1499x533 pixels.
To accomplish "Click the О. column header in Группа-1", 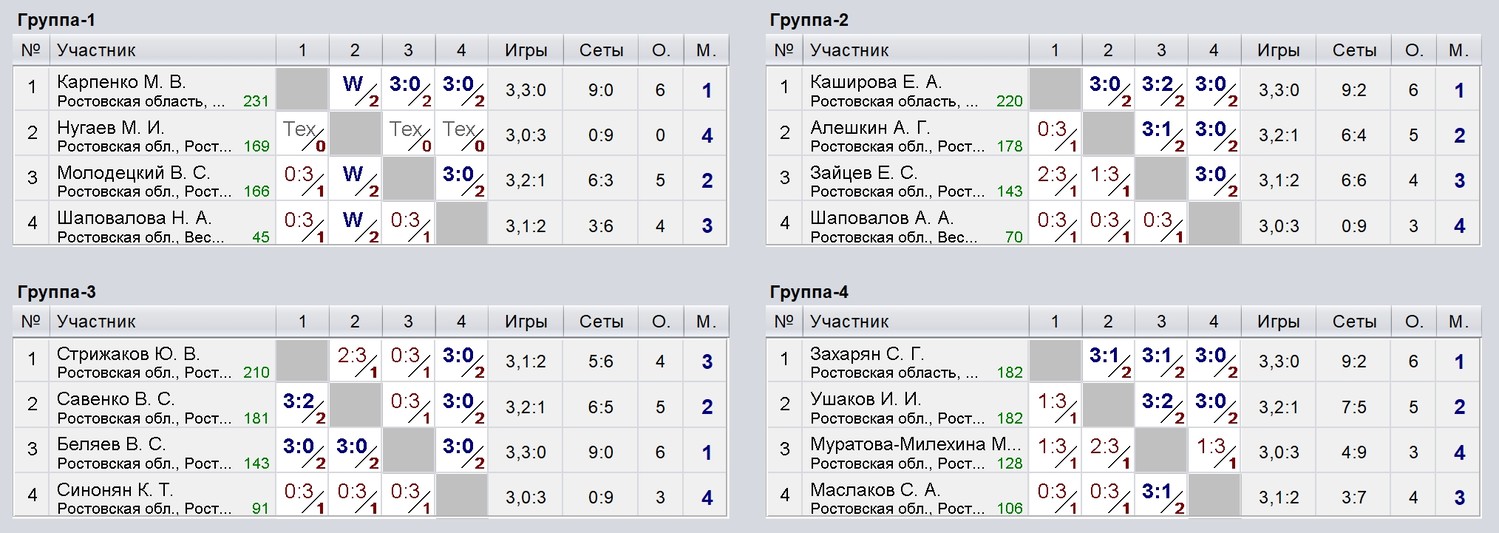I will (x=661, y=50).
